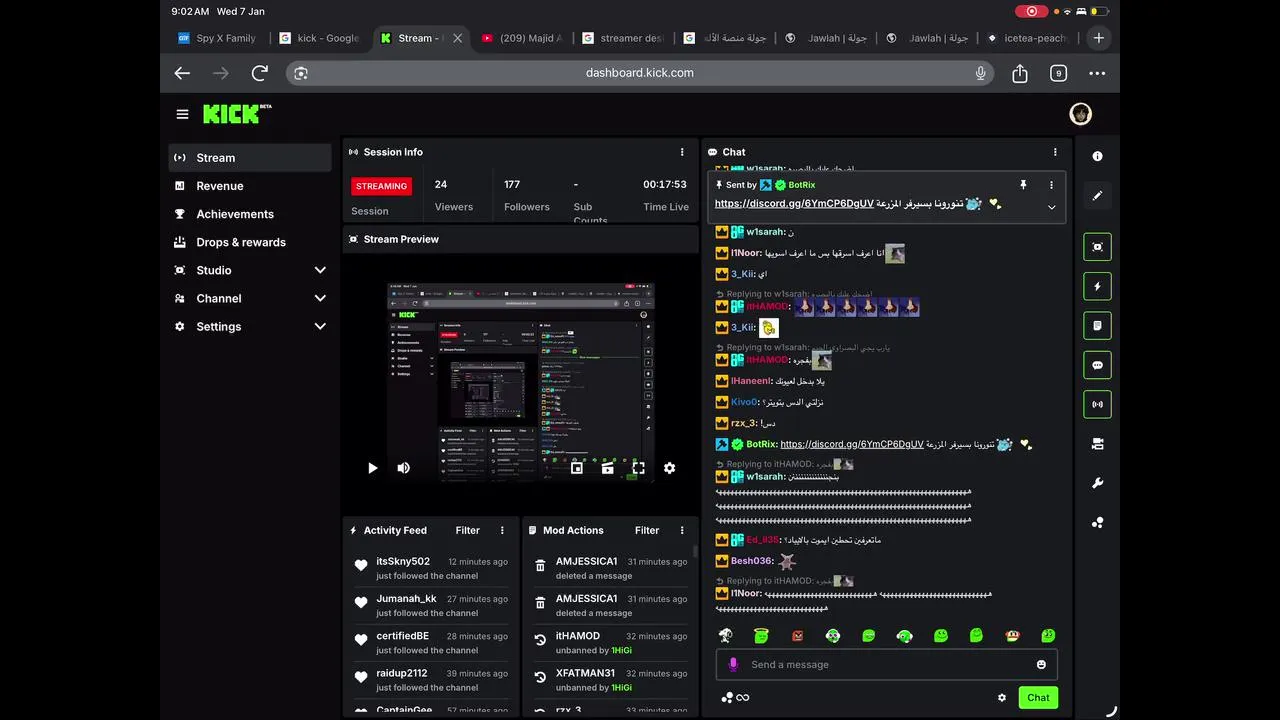1280x720 pixels.
Task: Click the Send a message field
Action: tap(886, 664)
